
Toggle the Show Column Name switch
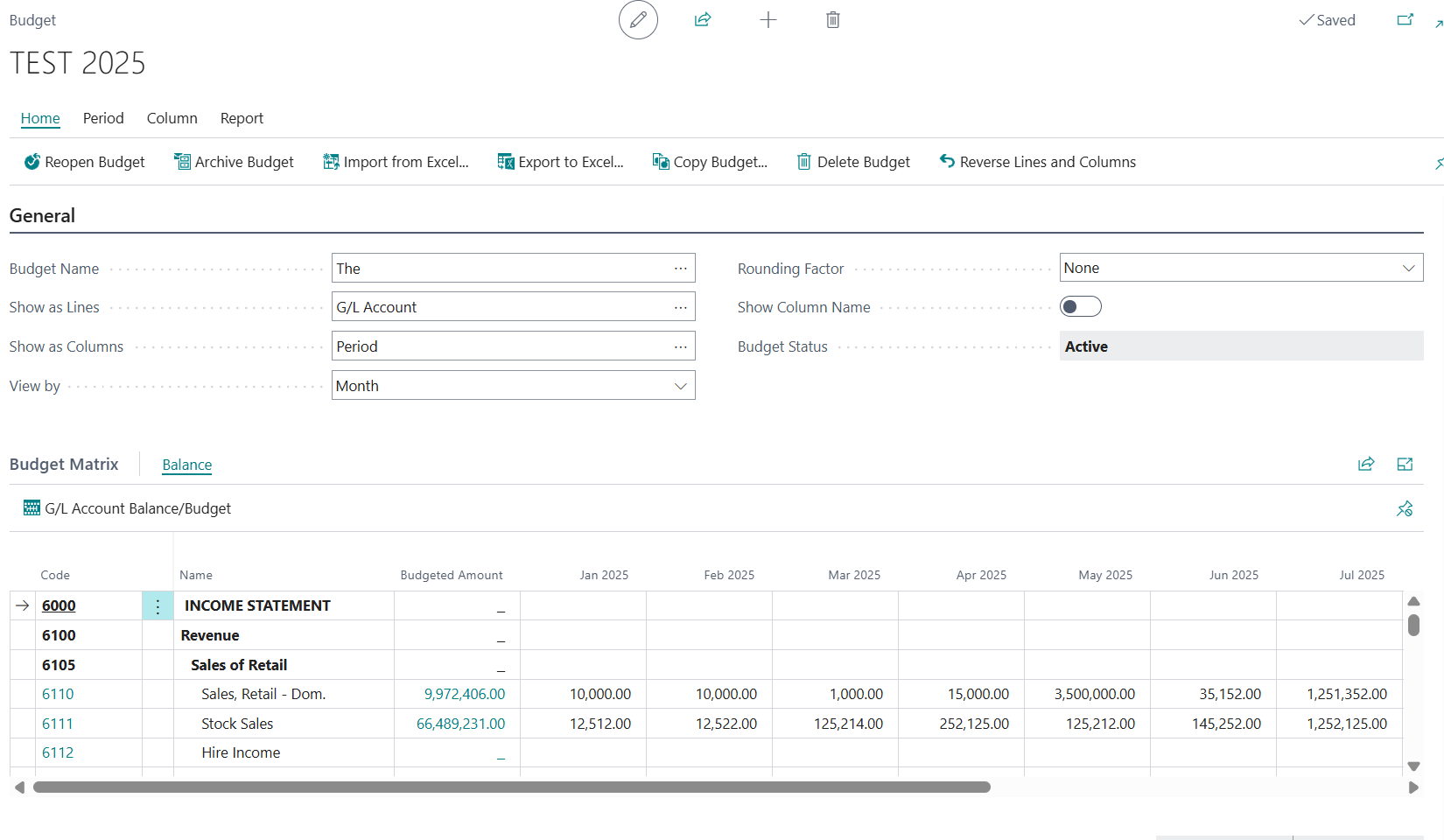(1080, 307)
